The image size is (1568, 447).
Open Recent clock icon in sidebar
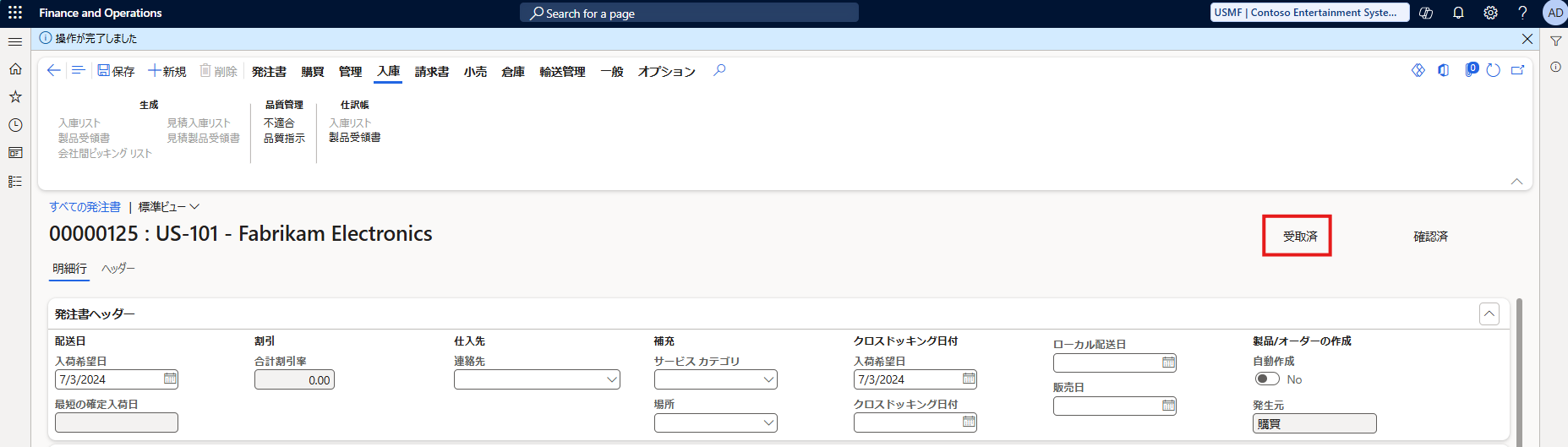pyautogui.click(x=15, y=125)
